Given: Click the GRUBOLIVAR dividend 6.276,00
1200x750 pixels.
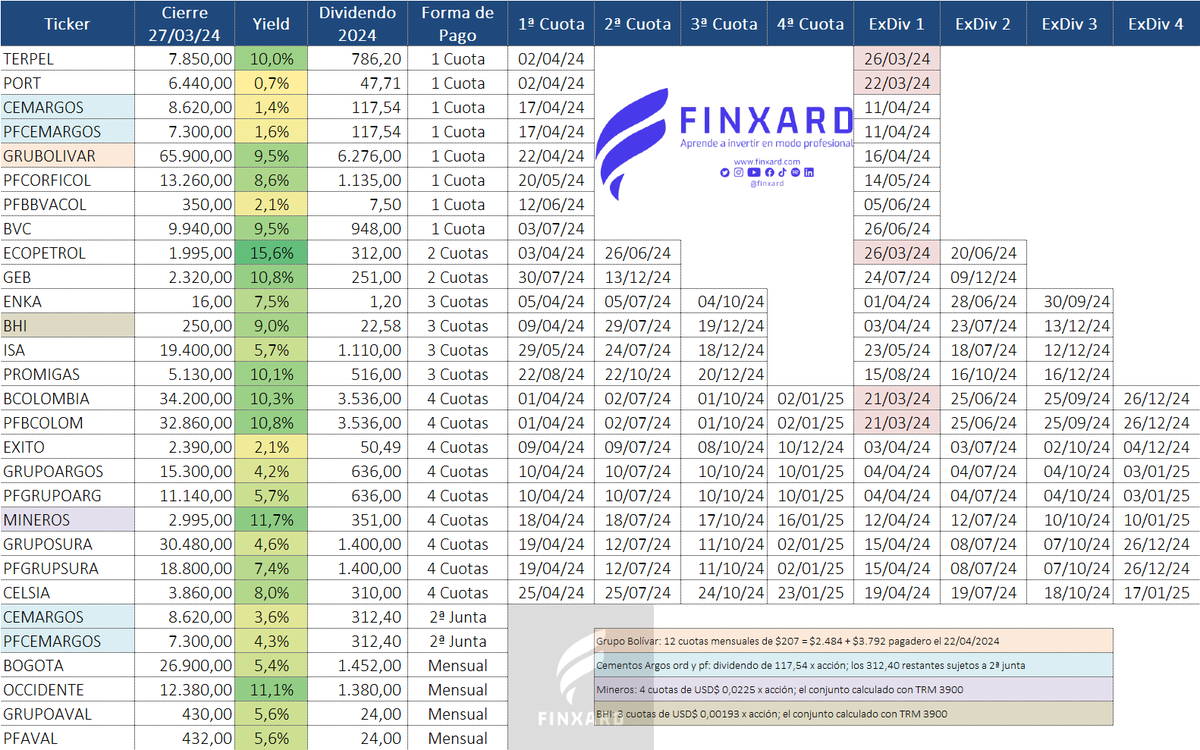Looking at the screenshot, I should pos(357,156).
